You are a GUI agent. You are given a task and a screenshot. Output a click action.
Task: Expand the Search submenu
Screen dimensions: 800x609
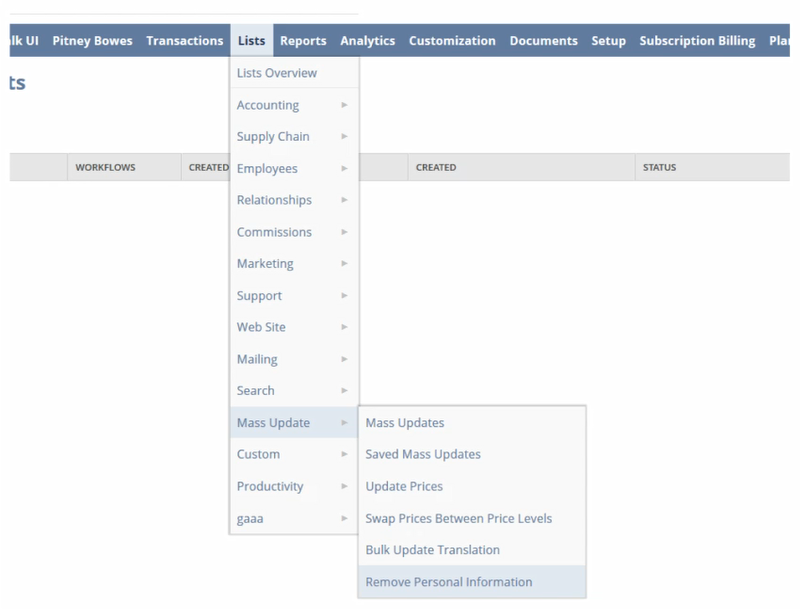tap(294, 391)
